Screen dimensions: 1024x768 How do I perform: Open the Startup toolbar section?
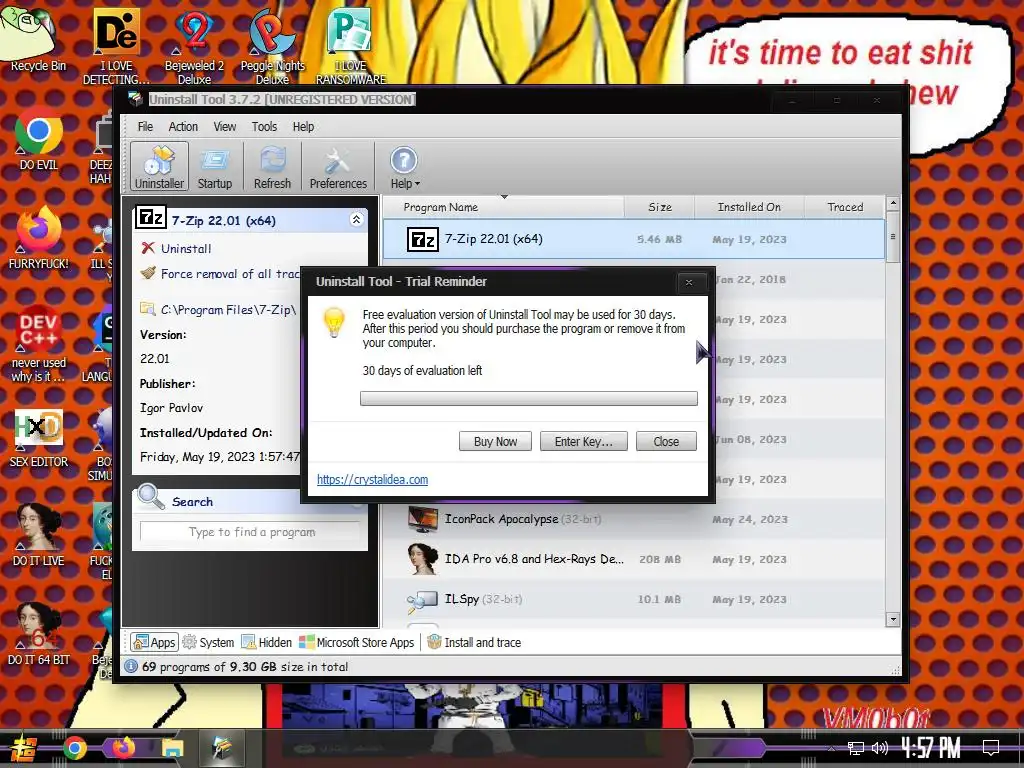point(215,167)
